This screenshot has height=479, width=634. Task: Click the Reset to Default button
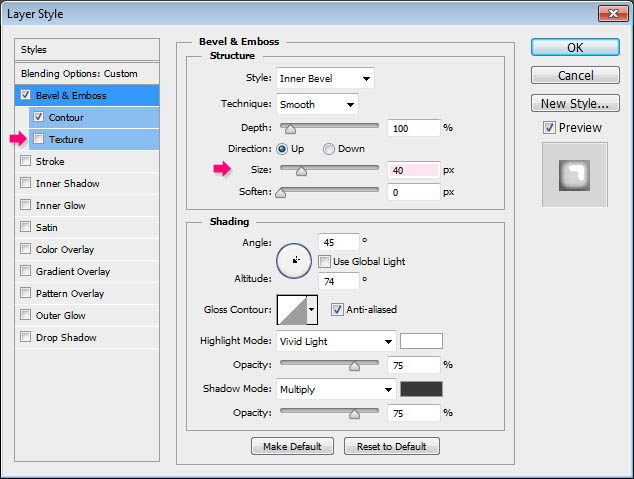pos(392,446)
